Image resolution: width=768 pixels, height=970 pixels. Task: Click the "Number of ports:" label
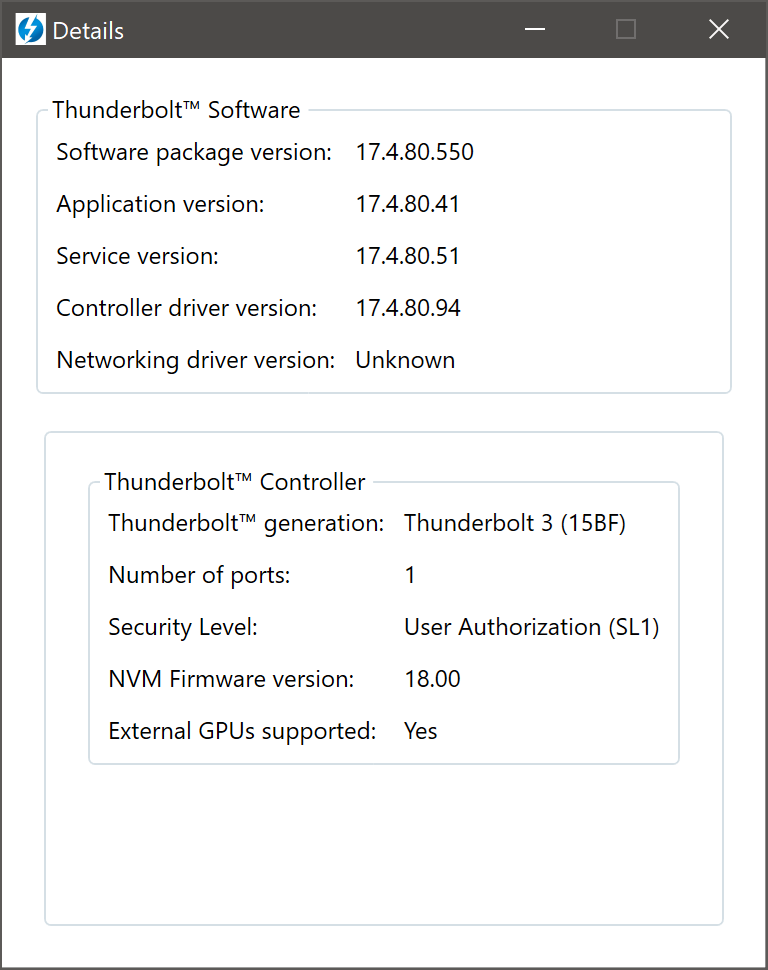pos(199,575)
